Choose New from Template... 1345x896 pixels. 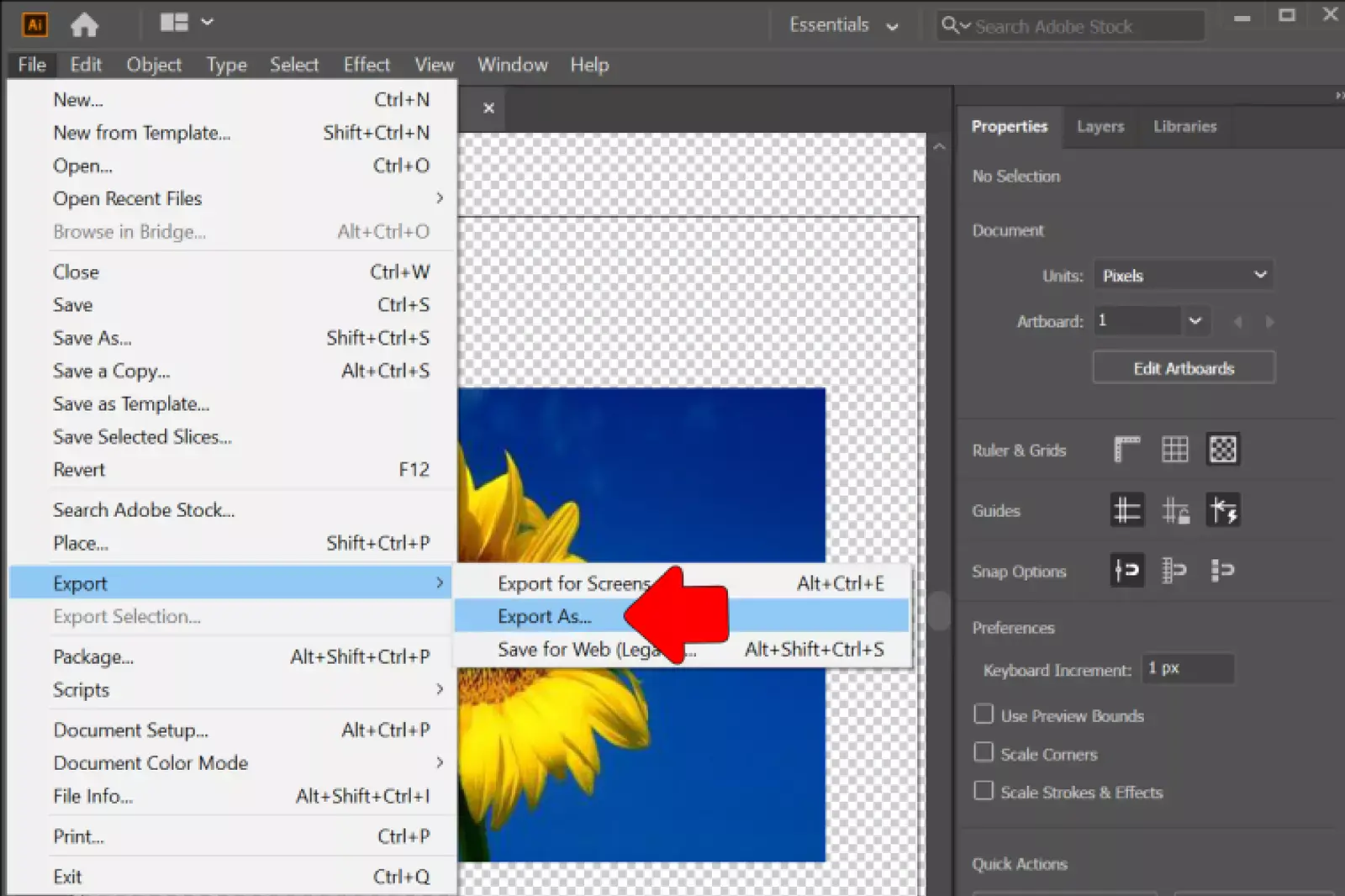(232, 133)
